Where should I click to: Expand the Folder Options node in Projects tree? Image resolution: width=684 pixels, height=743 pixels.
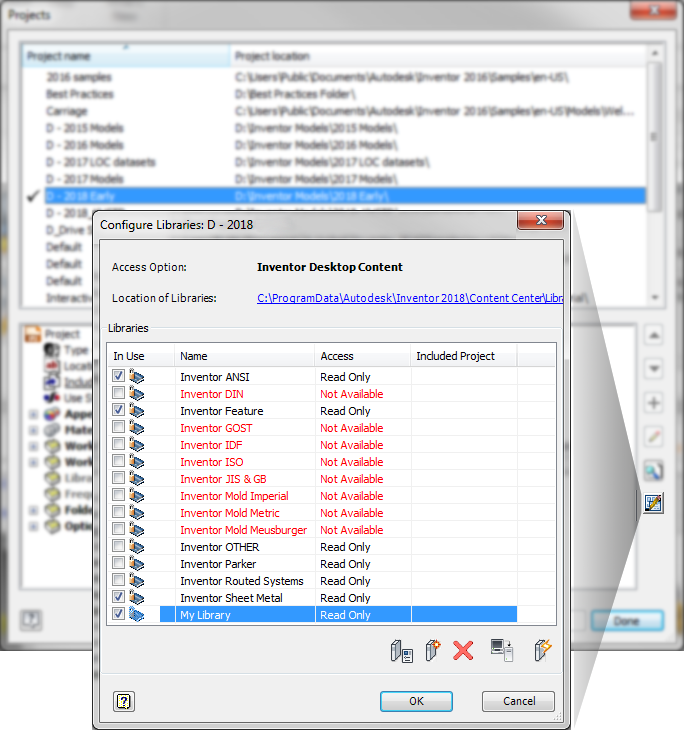[33, 510]
